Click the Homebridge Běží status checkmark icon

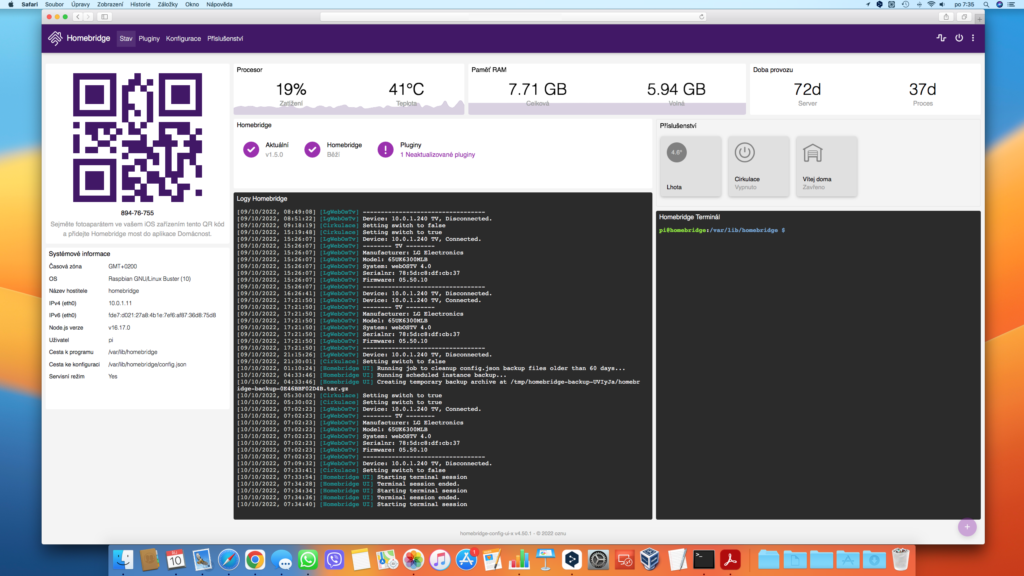312,150
